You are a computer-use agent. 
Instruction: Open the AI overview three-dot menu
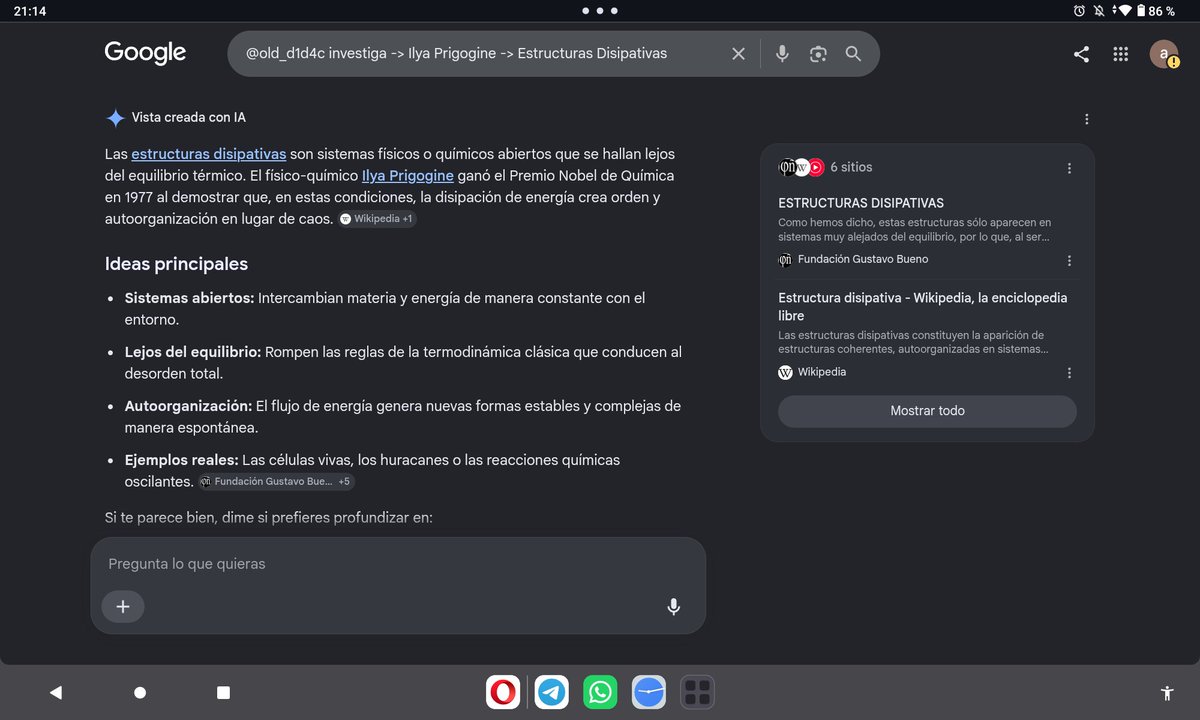pyautogui.click(x=1087, y=119)
